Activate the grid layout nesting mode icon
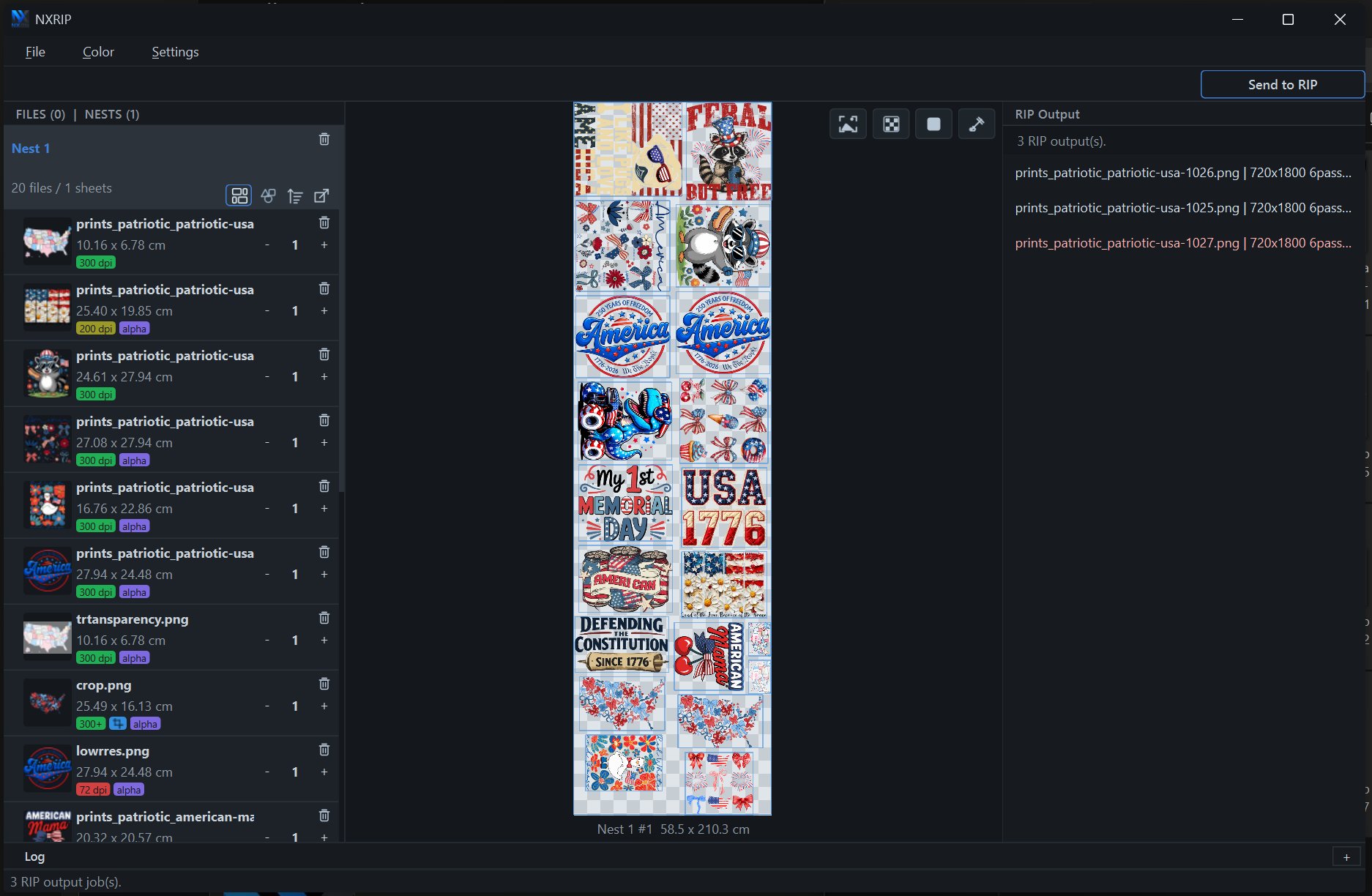This screenshot has height=896, width=1372. pos(239,195)
